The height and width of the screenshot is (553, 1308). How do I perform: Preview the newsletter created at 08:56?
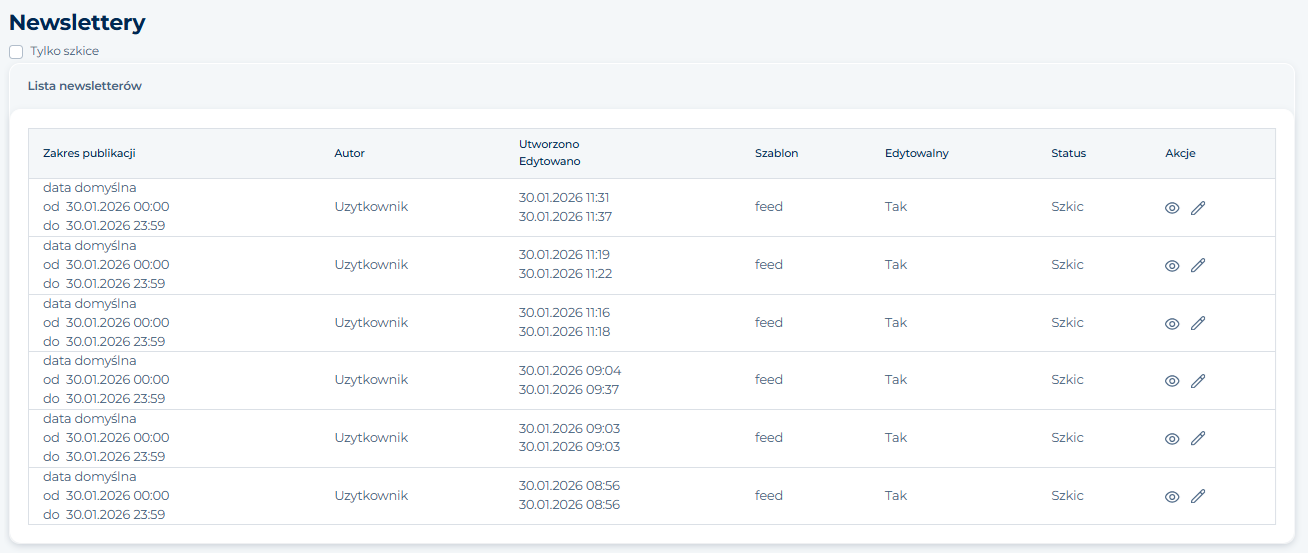click(1172, 497)
